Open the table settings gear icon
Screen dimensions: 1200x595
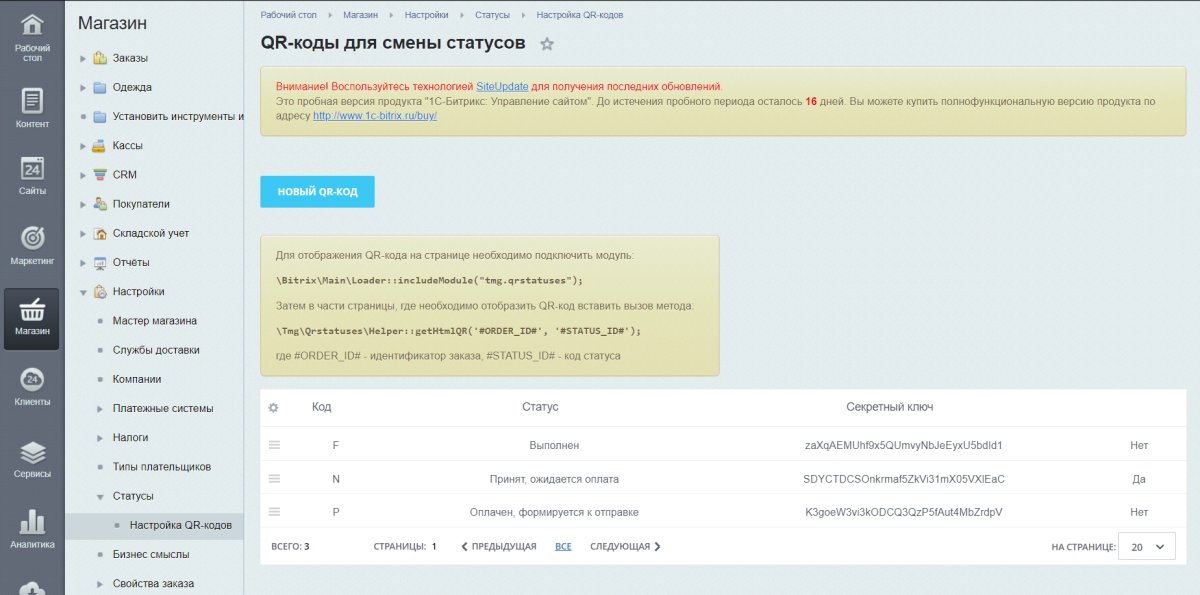273,408
